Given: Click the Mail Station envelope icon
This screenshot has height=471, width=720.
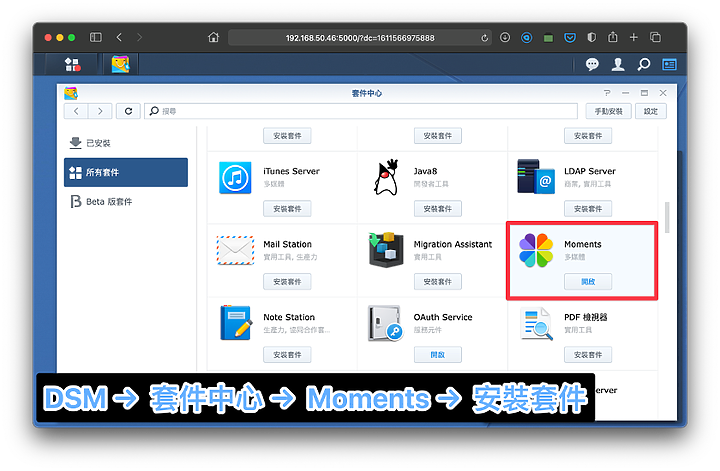Looking at the screenshot, I should tap(235, 250).
